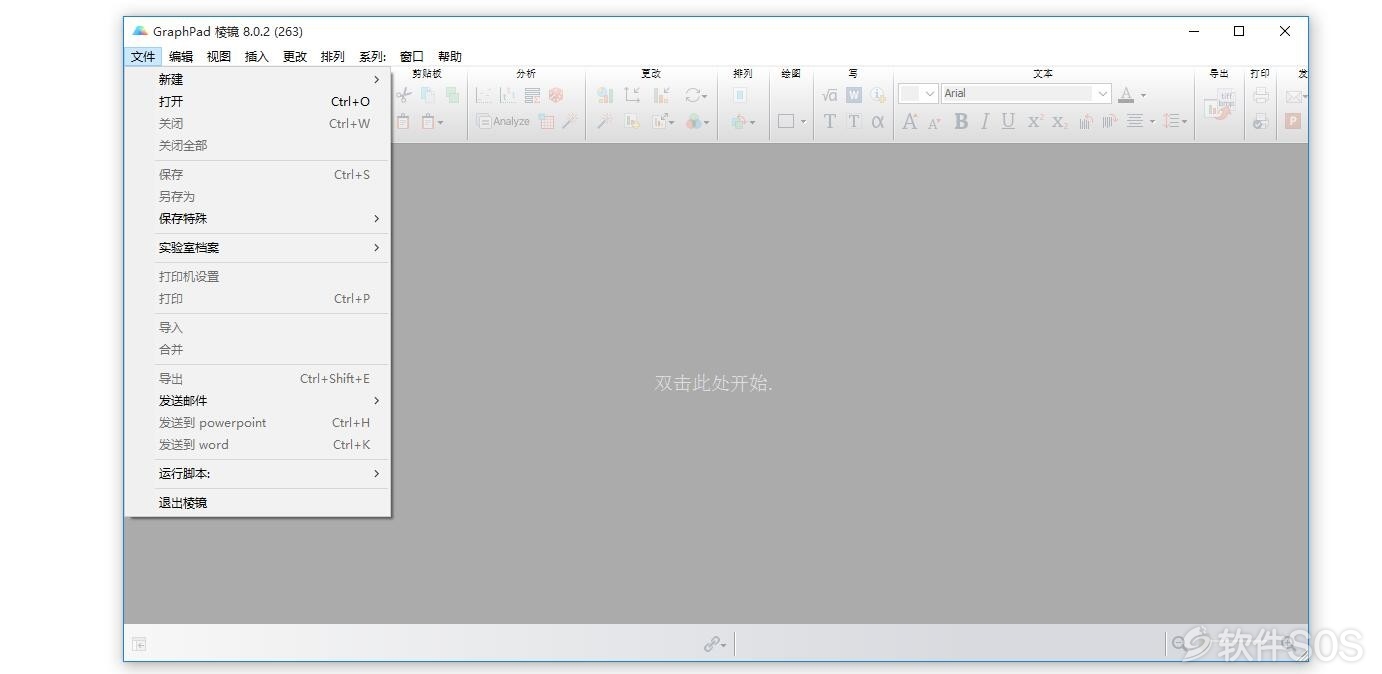This screenshot has height=674, width=1382.
Task: Open the 视图 menu
Action: point(219,57)
